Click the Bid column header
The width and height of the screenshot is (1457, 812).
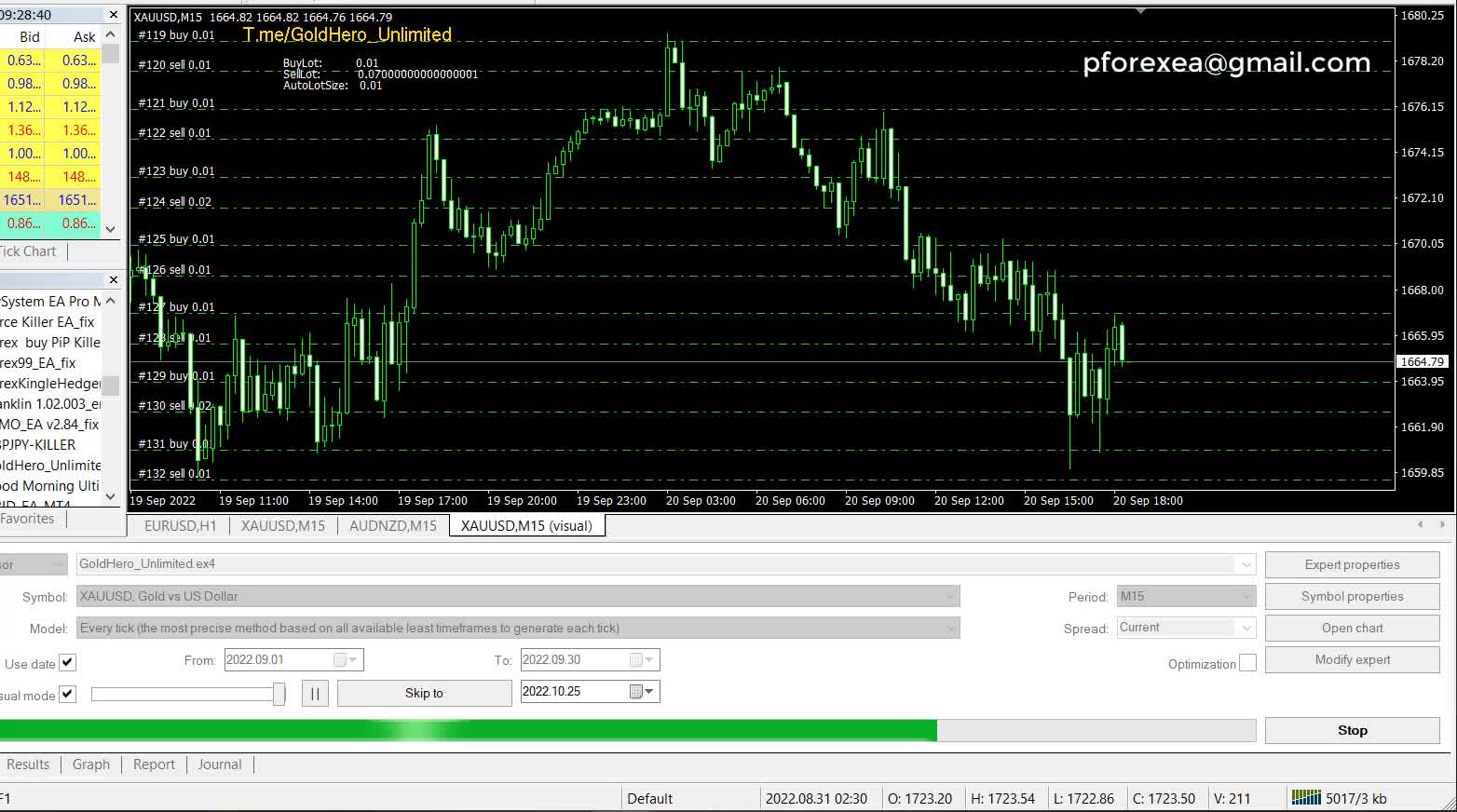30,36
